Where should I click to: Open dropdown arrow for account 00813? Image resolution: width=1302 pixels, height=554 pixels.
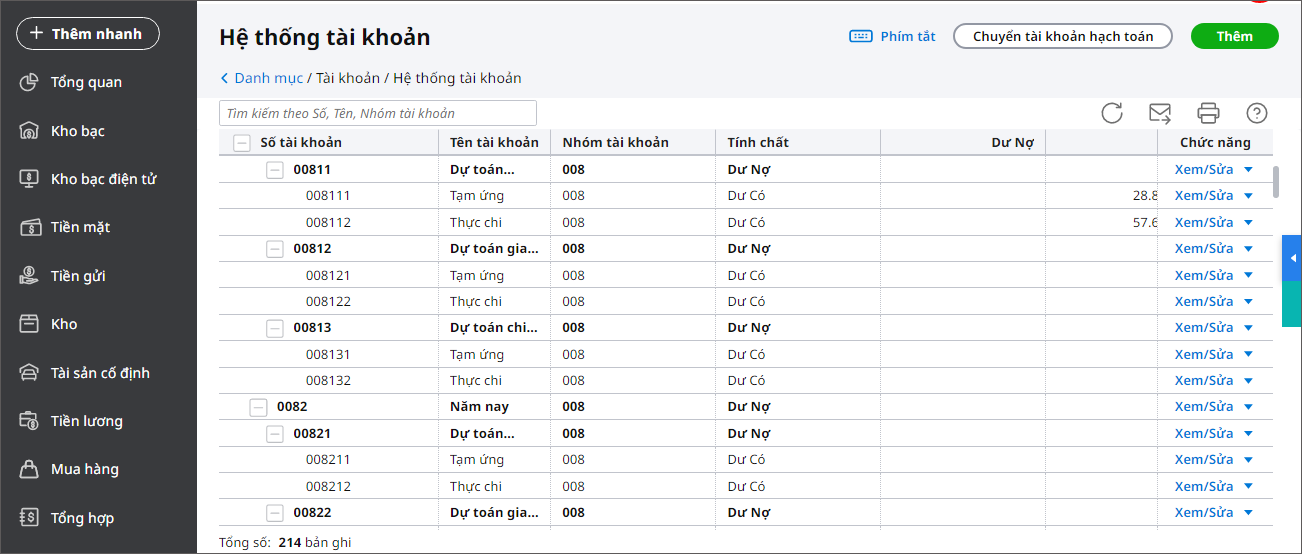1248,328
